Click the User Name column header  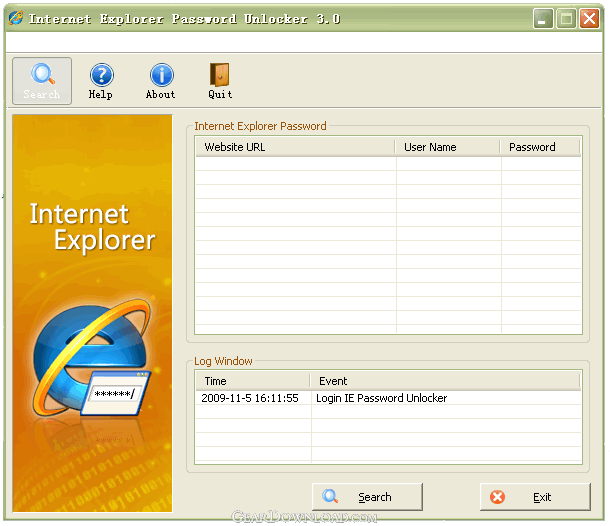click(447, 147)
